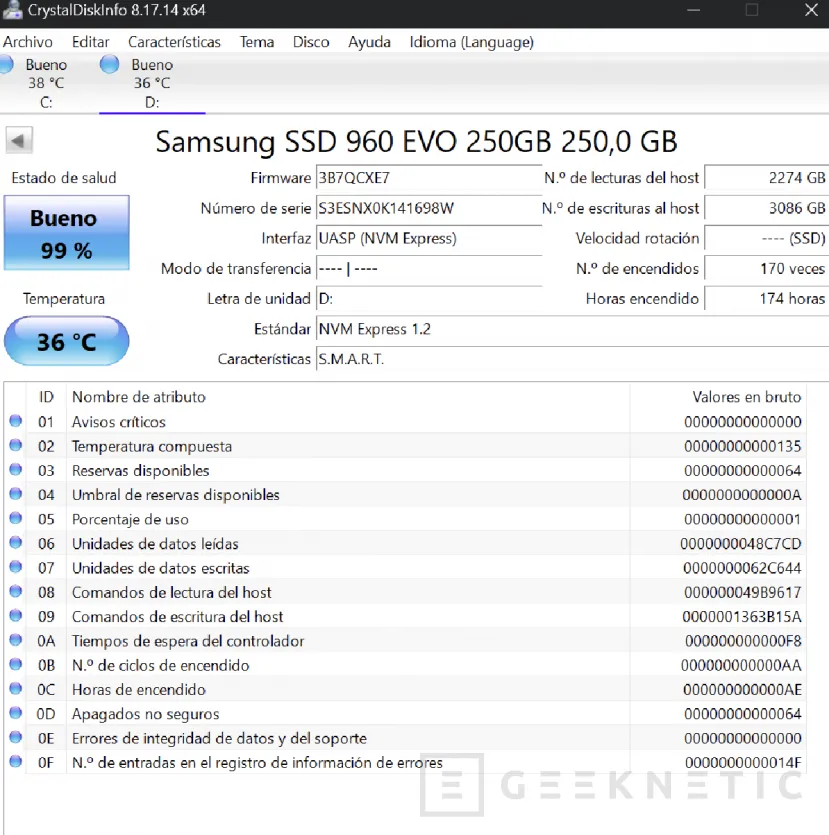Click the Nombre de atributo column header
829x835 pixels.
click(x=348, y=397)
